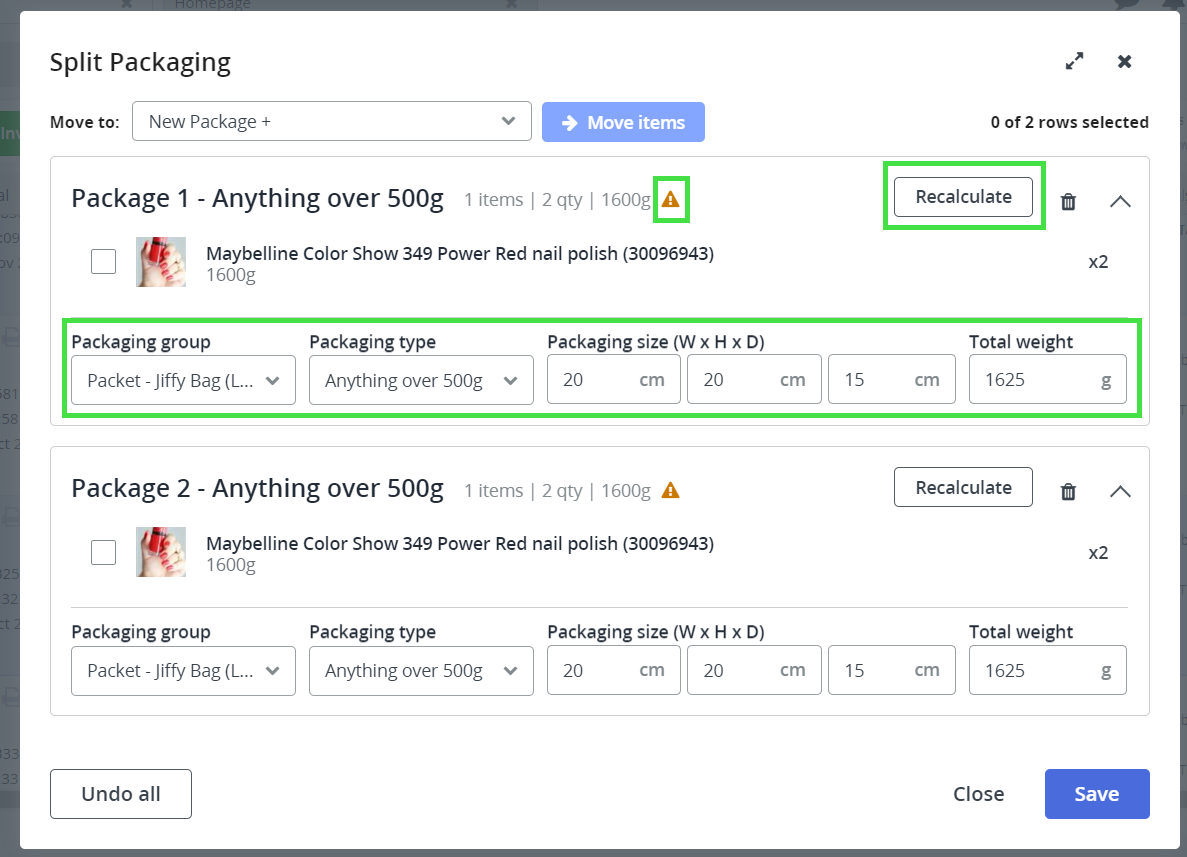Click Recalculate for Package 2
Viewport: 1187px width, 857px height.
pyautogui.click(x=963, y=487)
